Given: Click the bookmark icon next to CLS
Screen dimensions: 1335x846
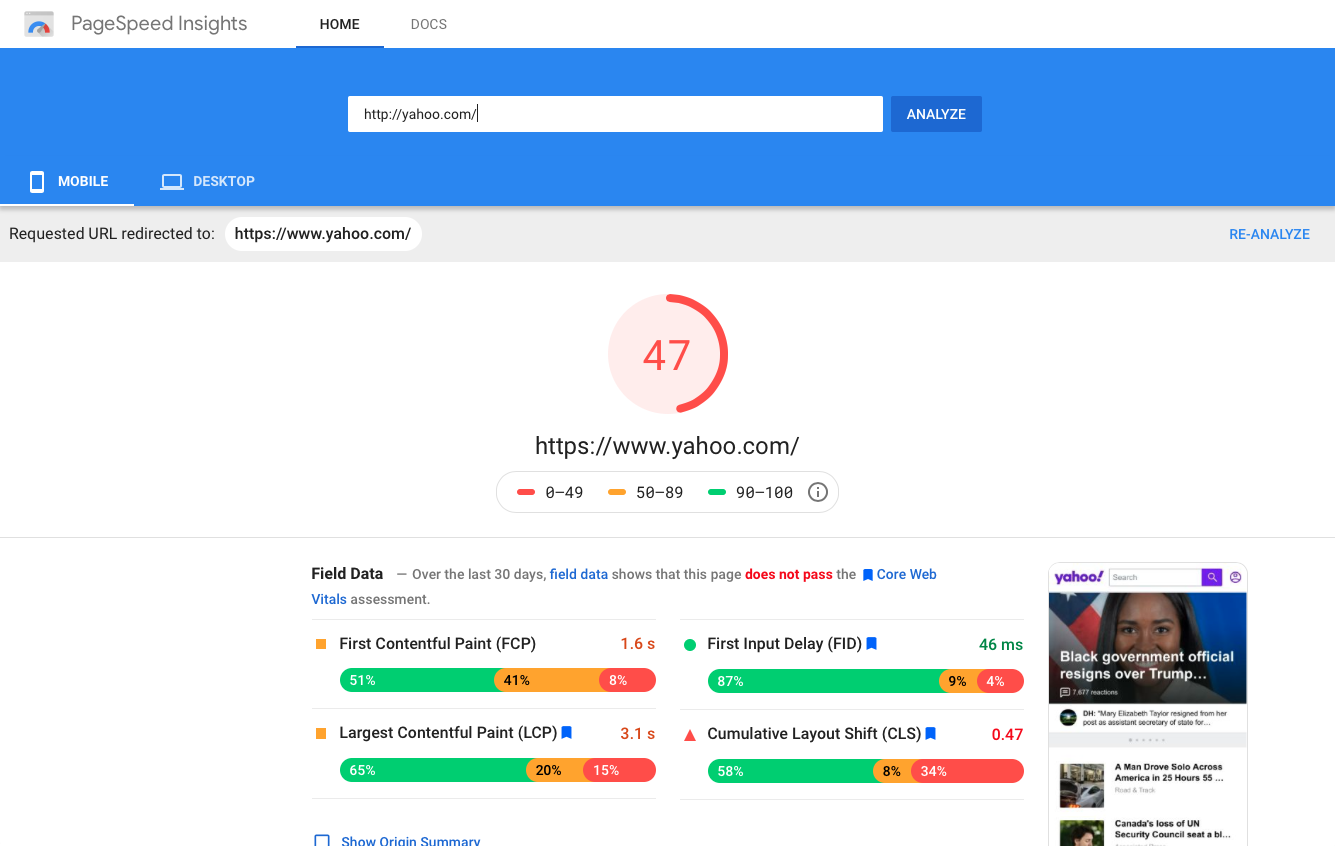Looking at the screenshot, I should click(x=930, y=734).
